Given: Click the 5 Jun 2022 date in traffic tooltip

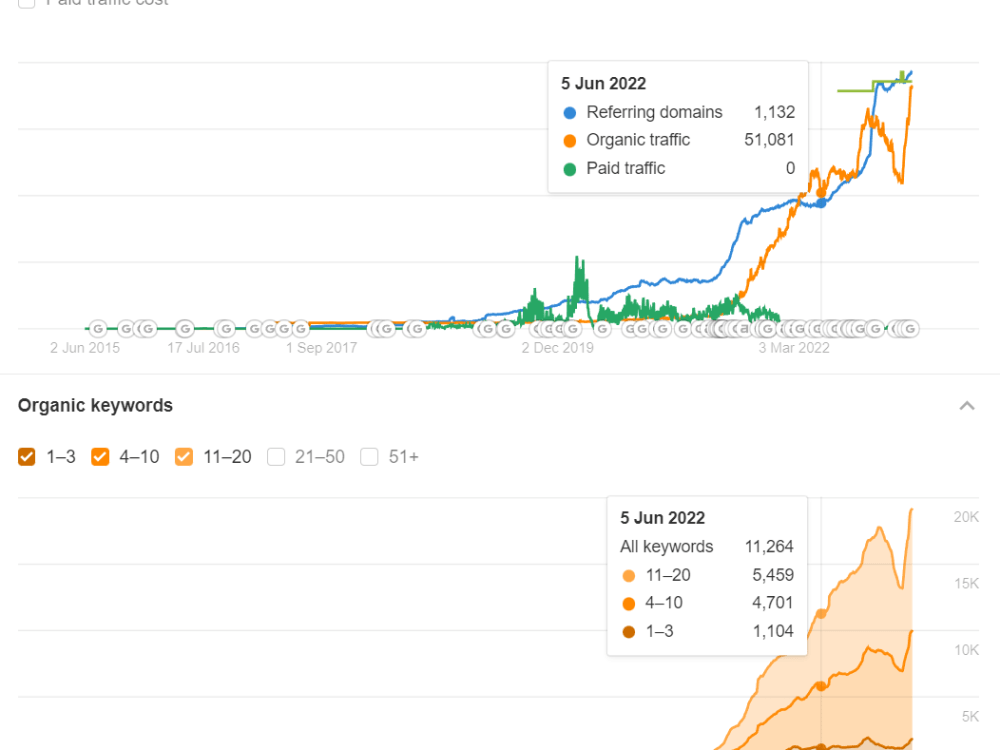Looking at the screenshot, I should (603, 84).
